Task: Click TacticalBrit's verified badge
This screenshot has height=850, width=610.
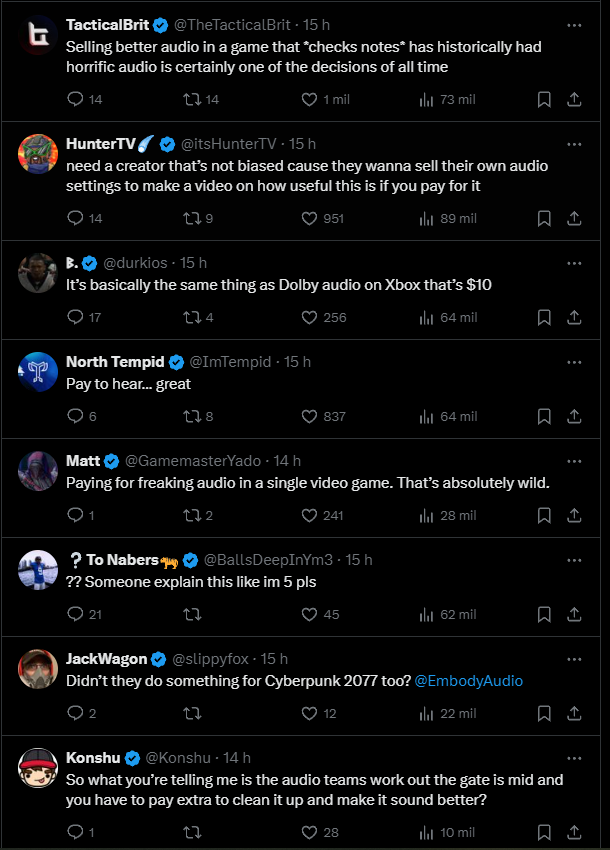Action: (x=160, y=17)
